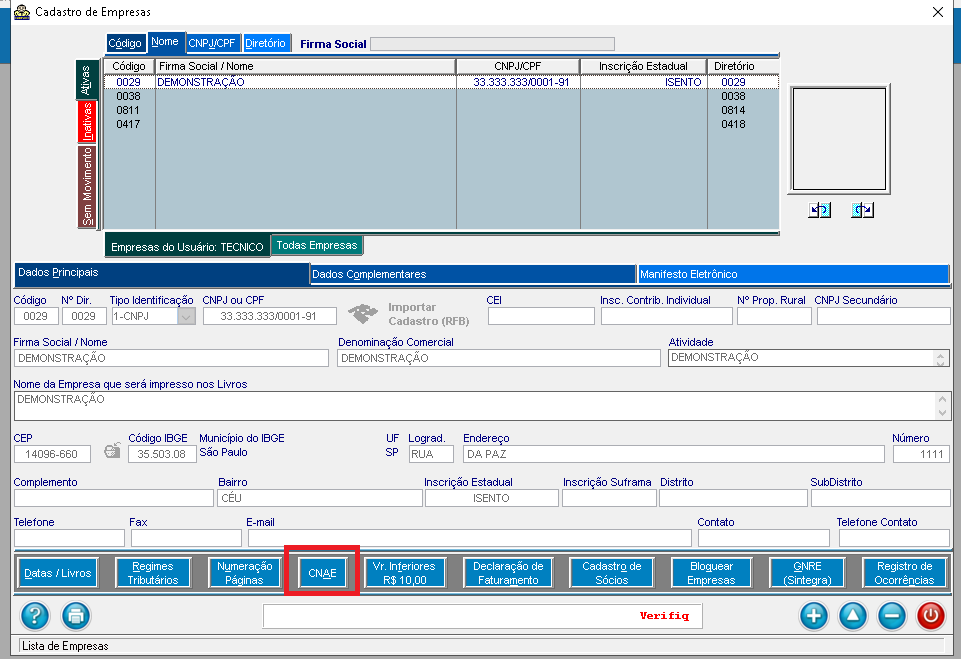The height and width of the screenshot is (659, 961).
Task: Rotate image right icon under logo box
Action: tap(862, 210)
